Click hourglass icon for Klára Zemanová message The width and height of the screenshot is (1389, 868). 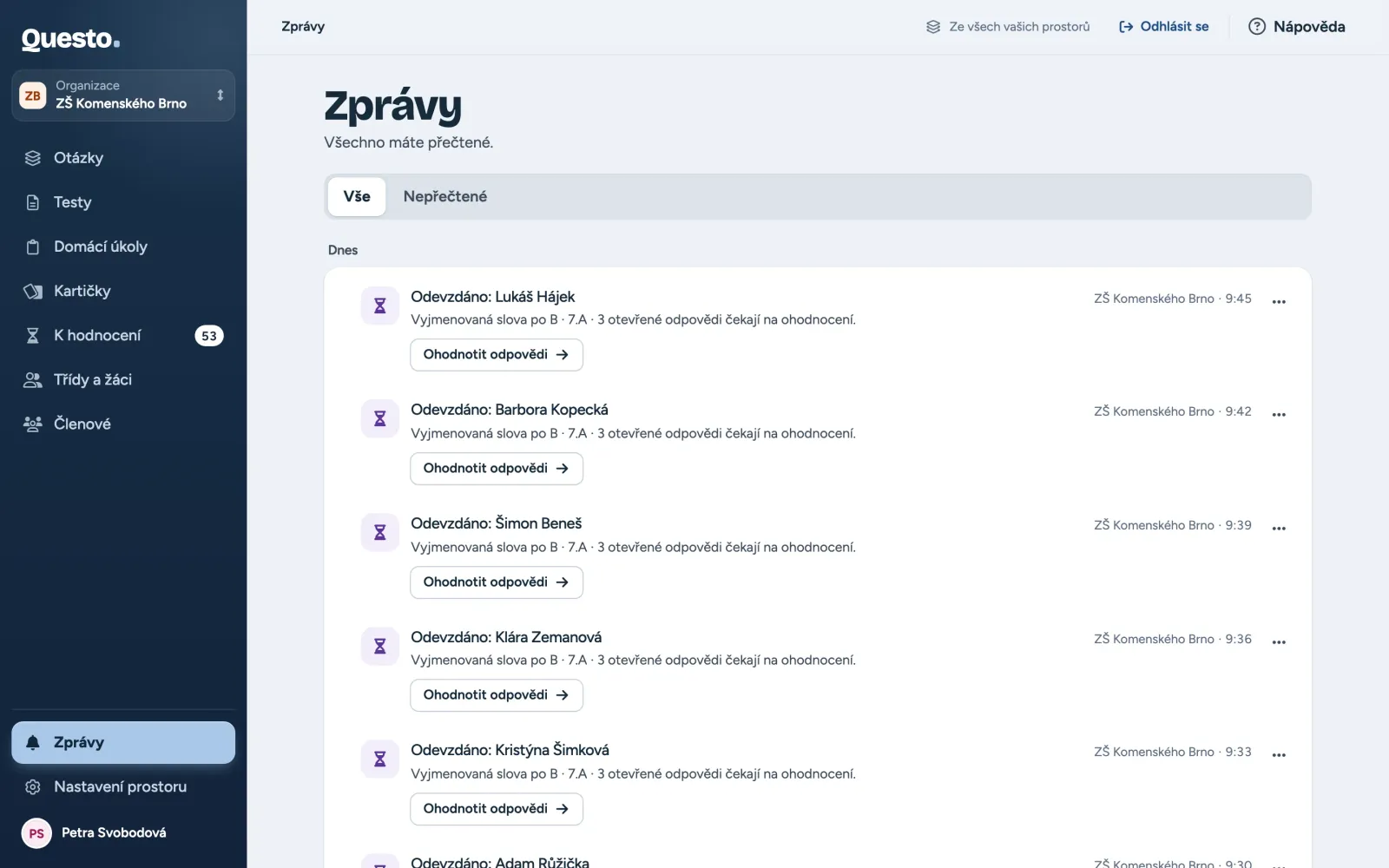379,646
